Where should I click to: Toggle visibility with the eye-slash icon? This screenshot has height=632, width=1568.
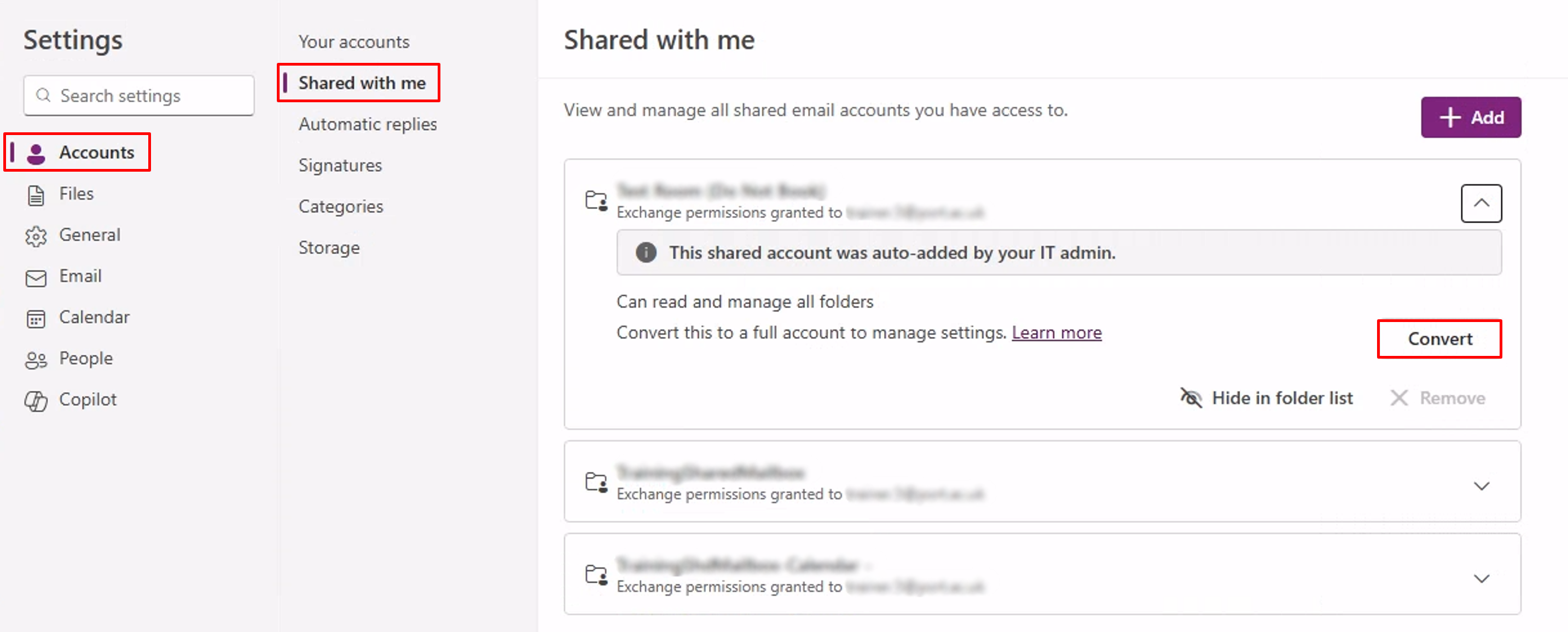click(1191, 398)
